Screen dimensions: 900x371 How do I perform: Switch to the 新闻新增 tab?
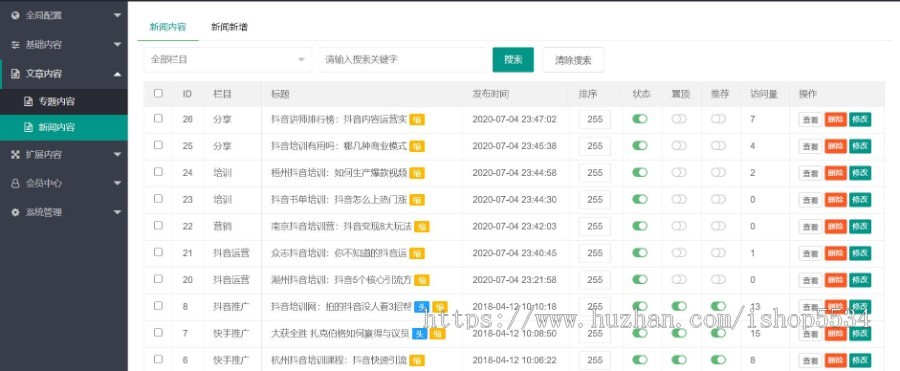point(229,27)
